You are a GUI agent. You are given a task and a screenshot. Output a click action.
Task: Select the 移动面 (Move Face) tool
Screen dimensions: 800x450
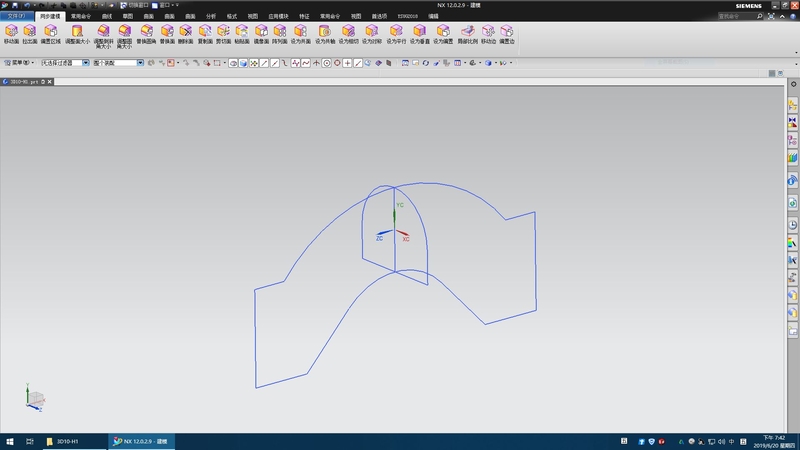pos(11,33)
